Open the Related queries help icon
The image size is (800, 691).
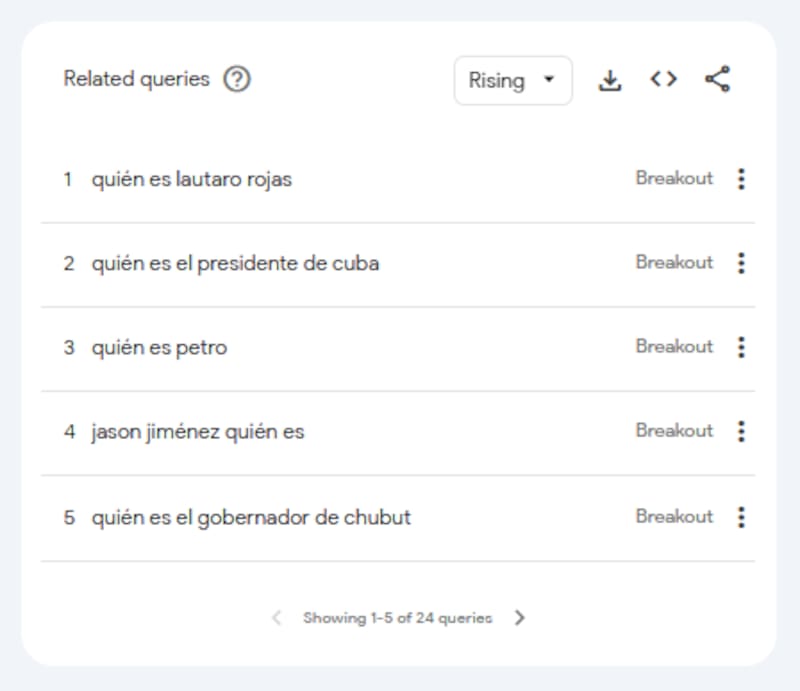236,80
